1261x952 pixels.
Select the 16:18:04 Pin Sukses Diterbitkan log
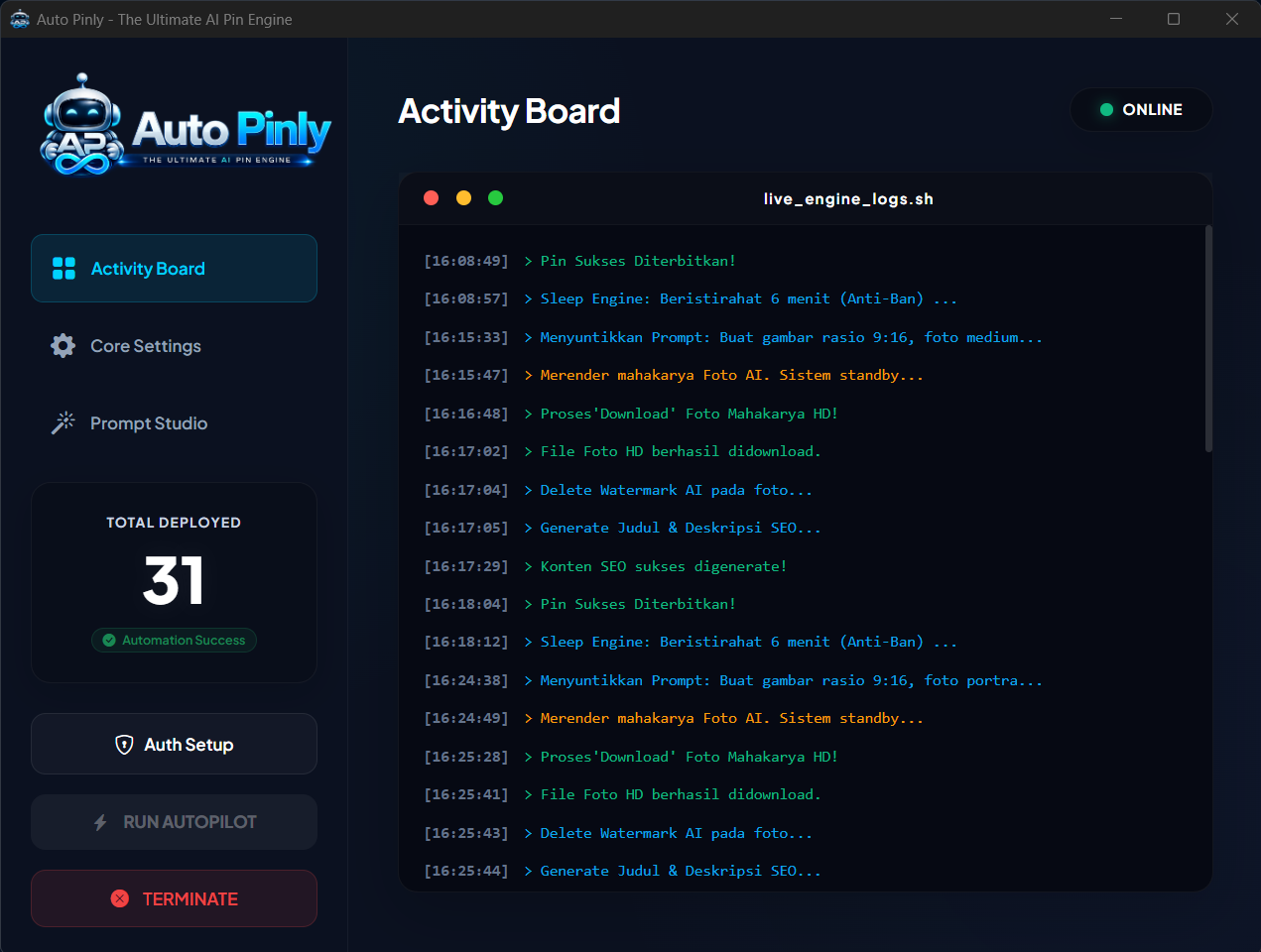tap(579, 604)
